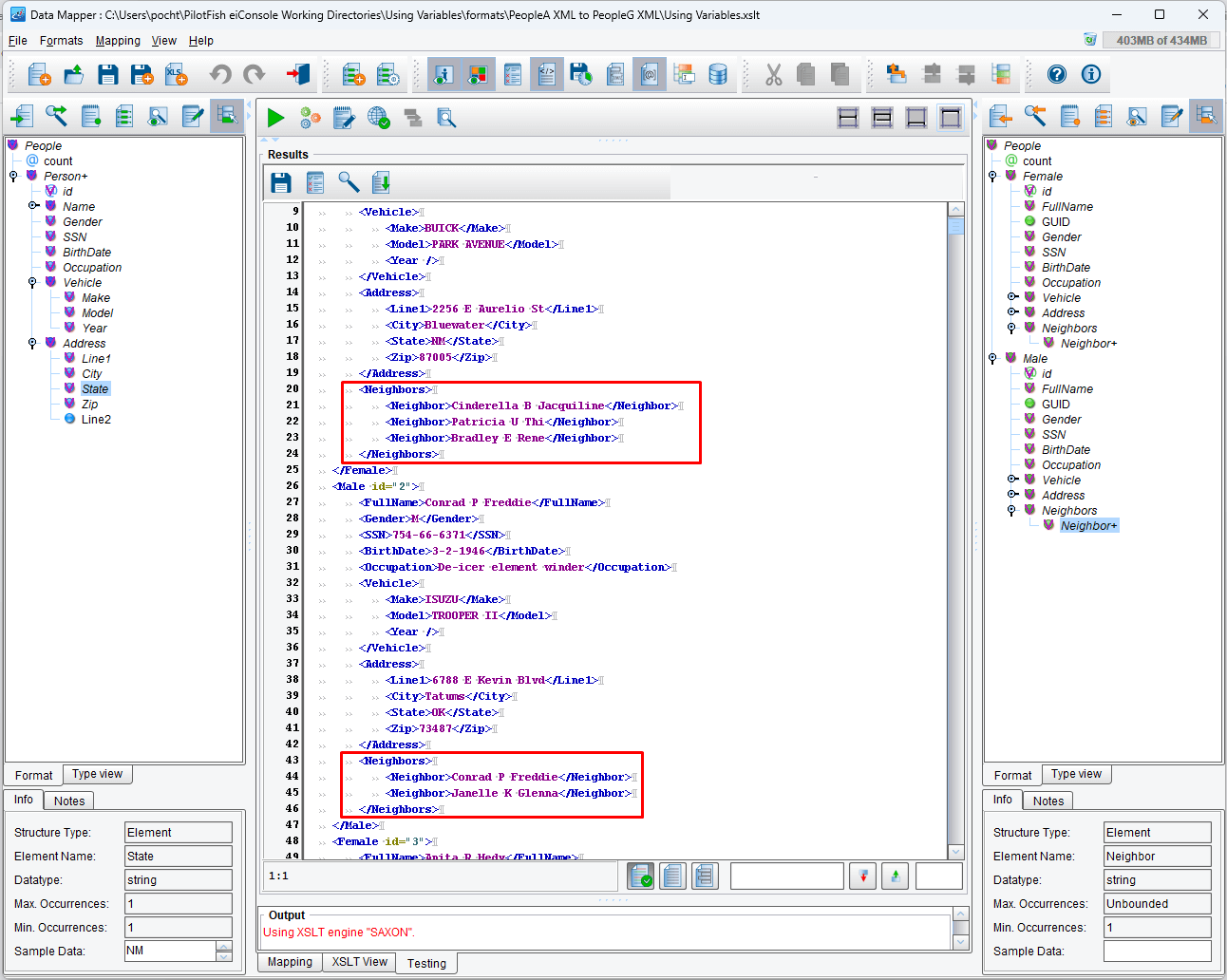Click the gears settings icon in testing toolbar
Screen dimensions: 1227x980
[x=311, y=118]
